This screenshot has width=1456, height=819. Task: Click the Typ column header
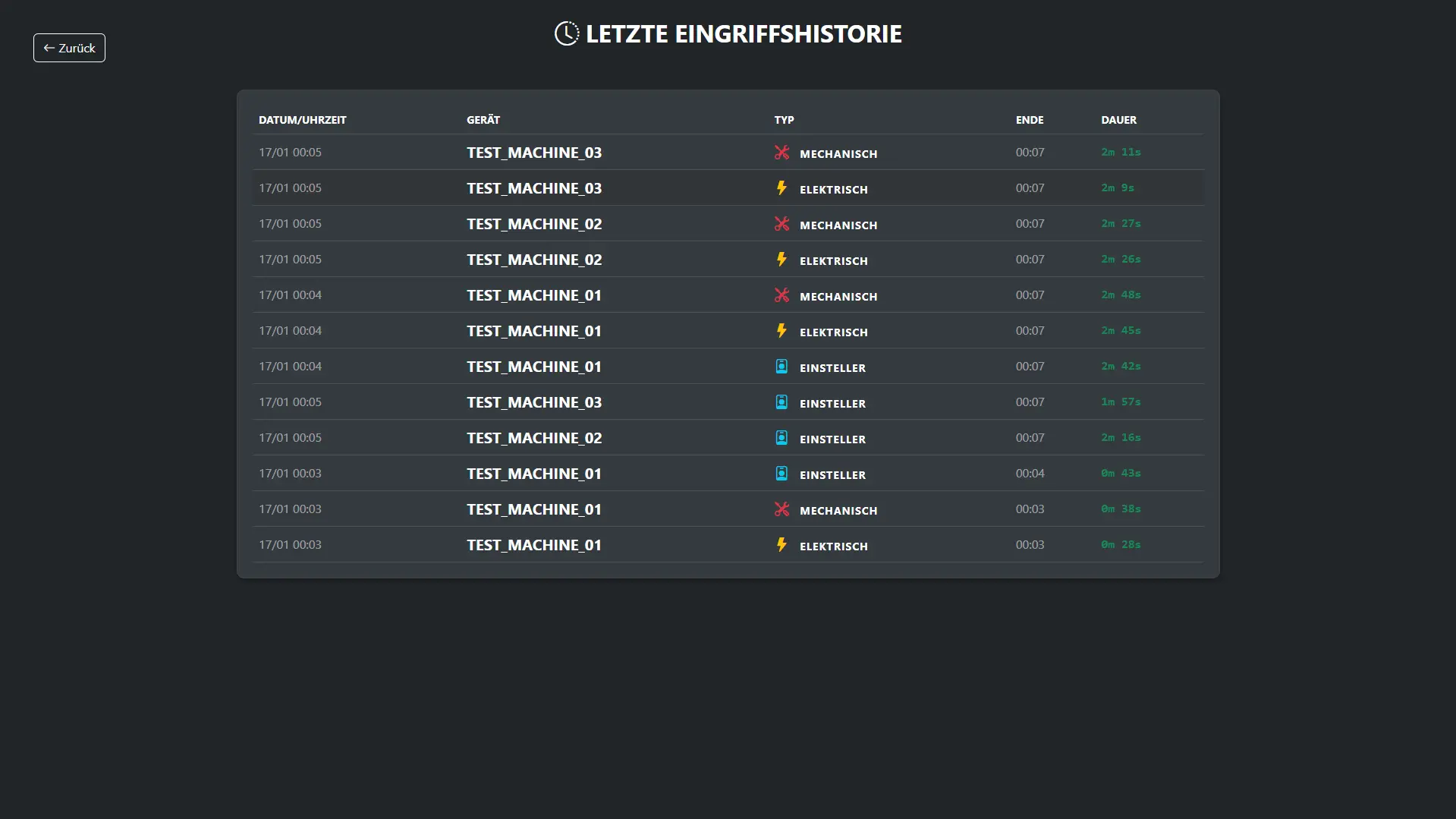784,120
